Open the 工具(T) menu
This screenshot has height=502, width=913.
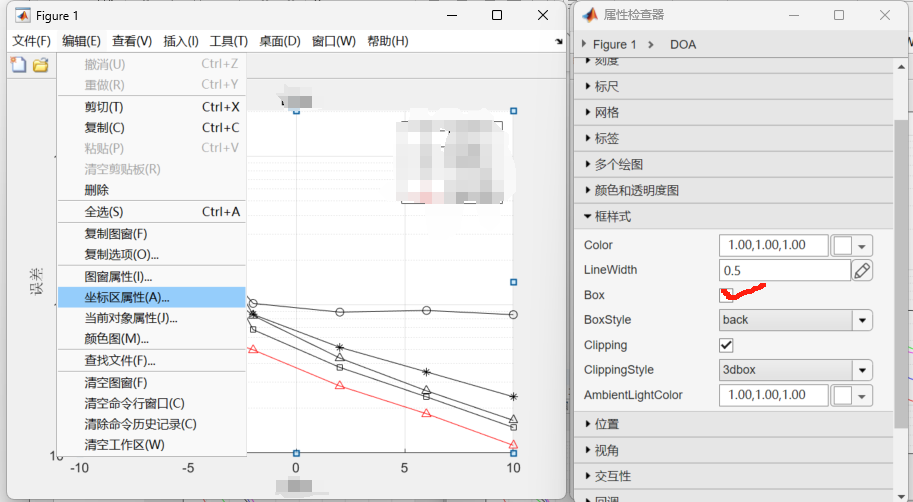(229, 41)
